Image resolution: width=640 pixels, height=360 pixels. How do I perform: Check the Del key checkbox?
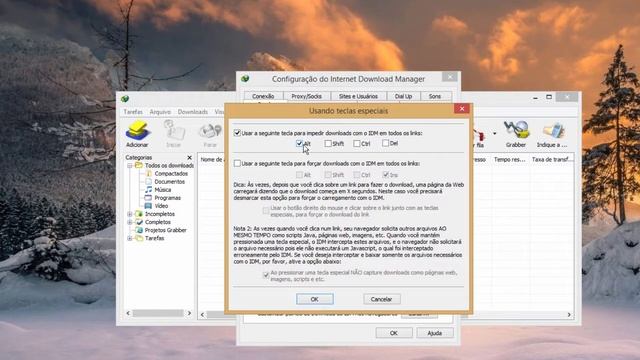click(x=385, y=143)
